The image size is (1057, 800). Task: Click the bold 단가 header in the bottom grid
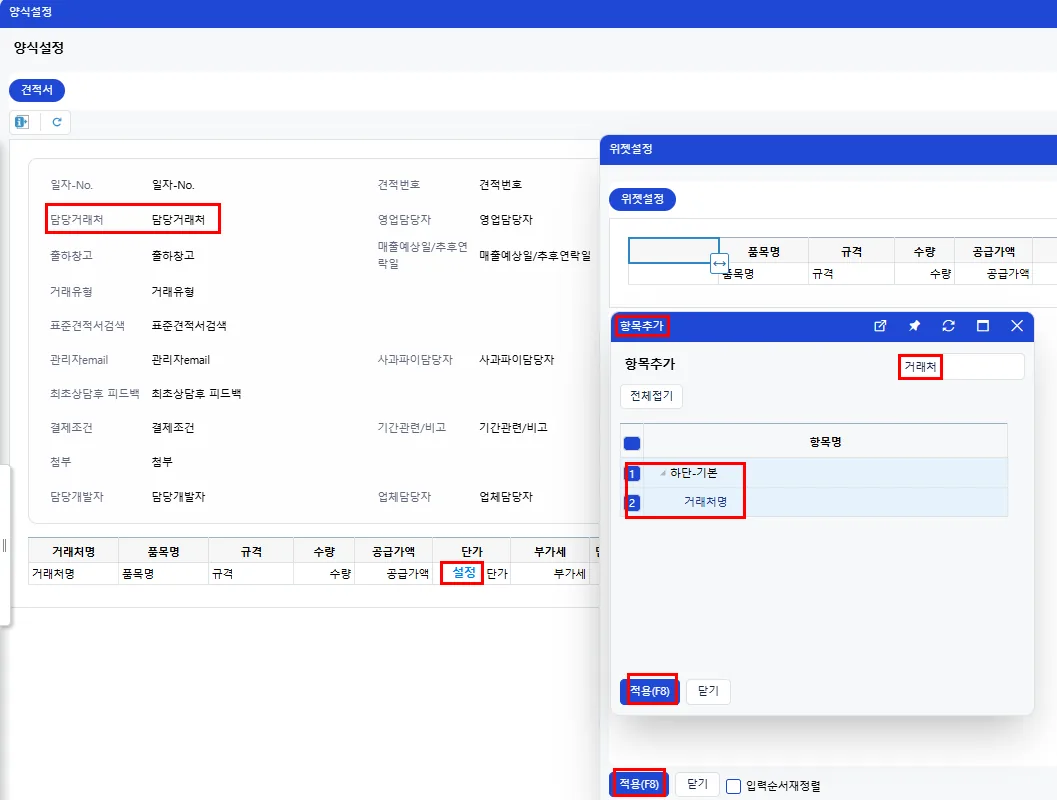click(x=472, y=552)
